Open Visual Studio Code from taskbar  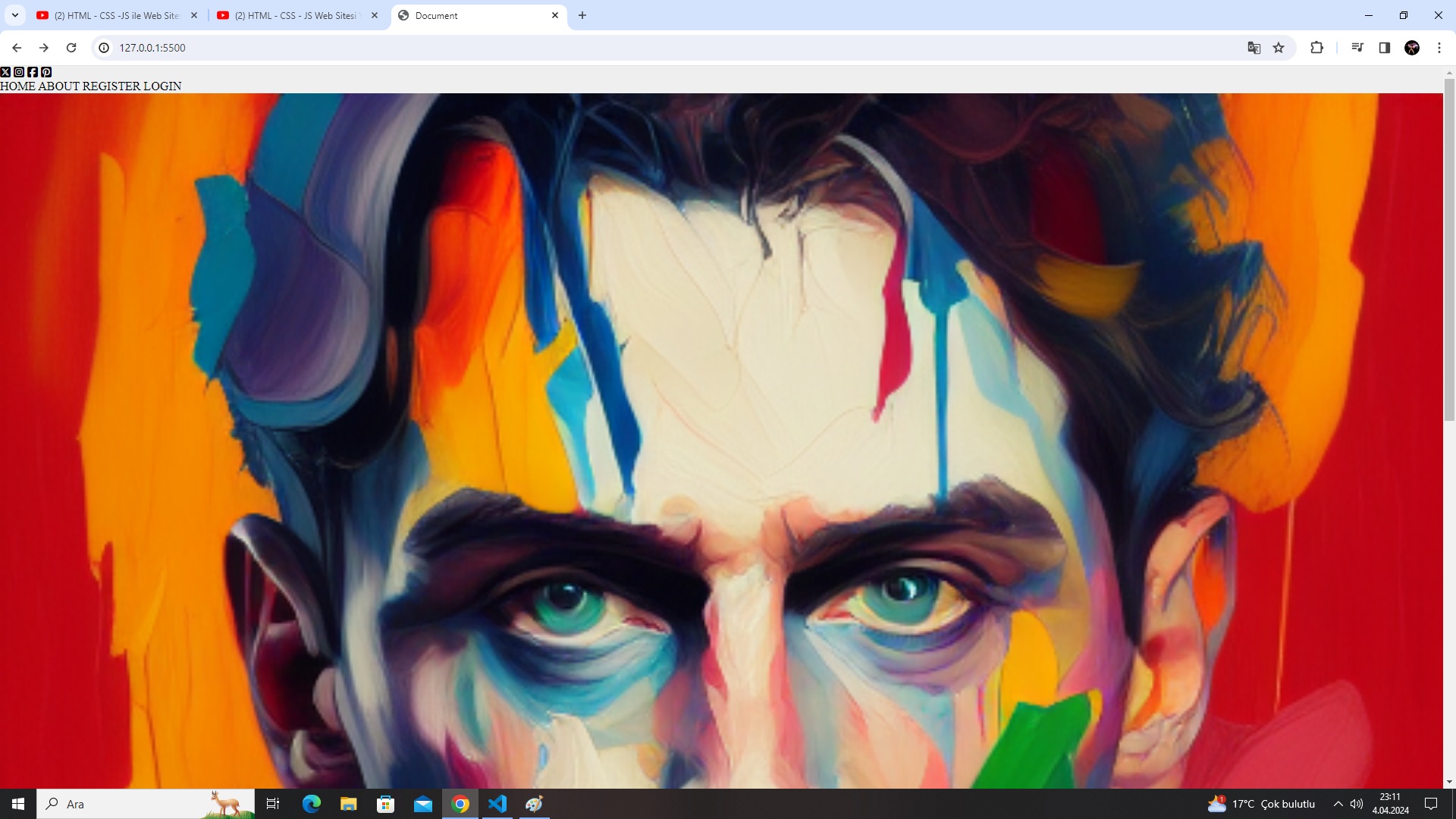pyautogui.click(x=497, y=804)
